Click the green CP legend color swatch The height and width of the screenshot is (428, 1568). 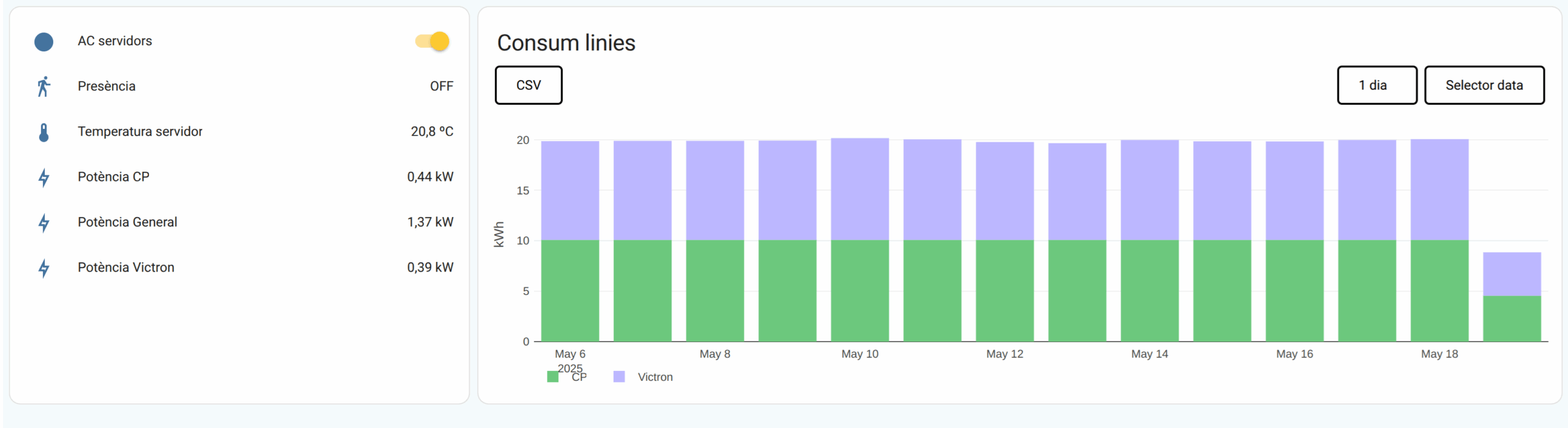point(552,376)
